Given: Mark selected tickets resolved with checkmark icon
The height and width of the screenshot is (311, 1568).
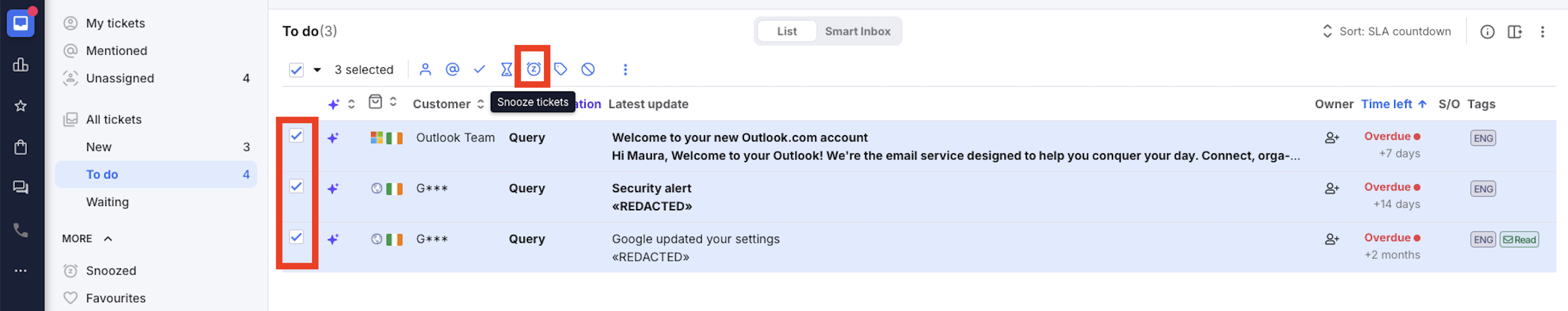Looking at the screenshot, I should [x=479, y=69].
